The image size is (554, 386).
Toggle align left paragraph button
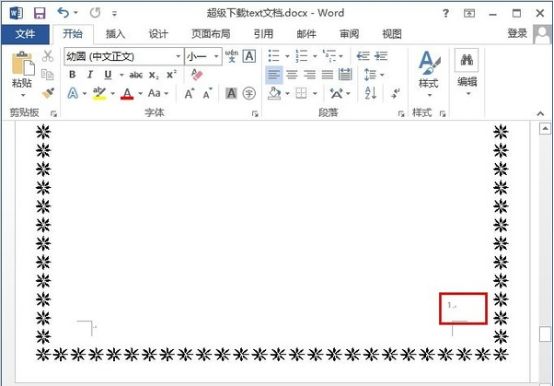(x=274, y=75)
